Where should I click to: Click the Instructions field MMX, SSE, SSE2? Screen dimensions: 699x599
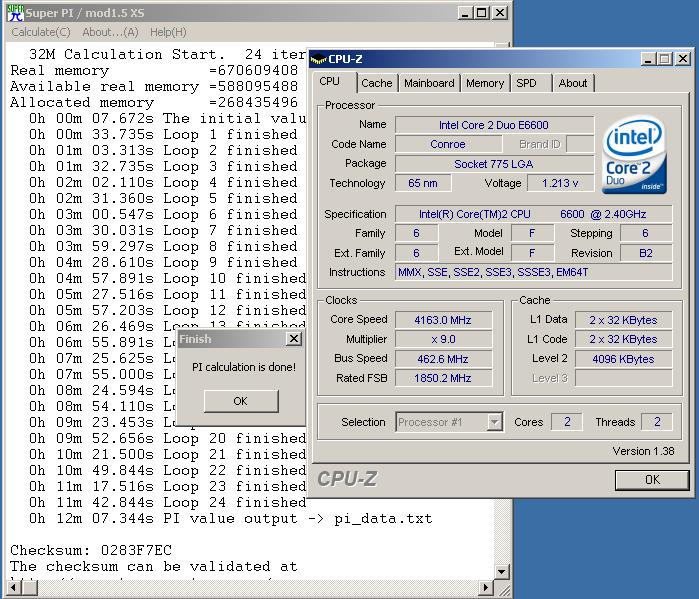[x=534, y=272]
